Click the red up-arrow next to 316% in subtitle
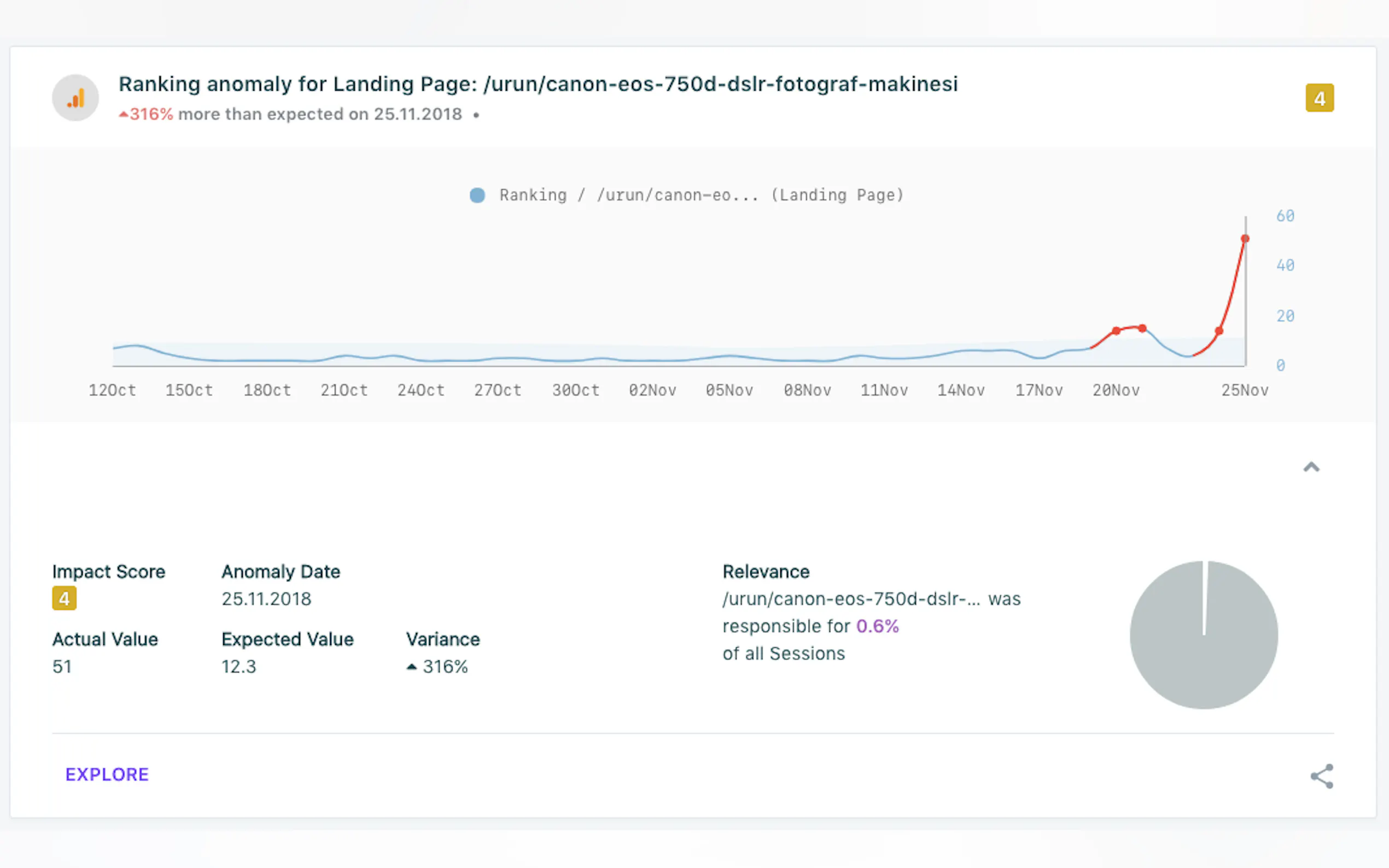 (123, 115)
